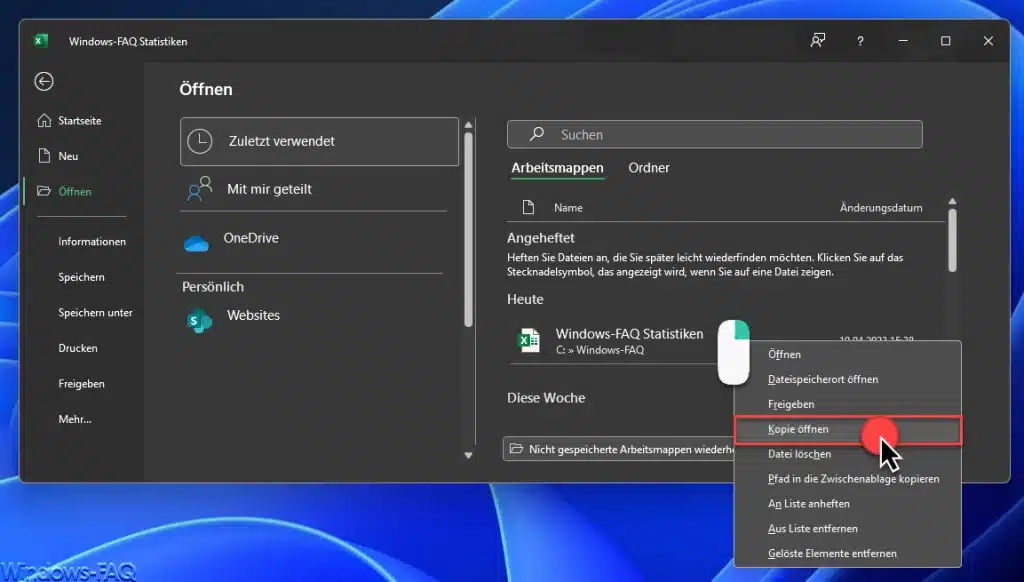Open Help with the question mark icon
Screen dimensions: 1024x582
(x=860, y=41)
